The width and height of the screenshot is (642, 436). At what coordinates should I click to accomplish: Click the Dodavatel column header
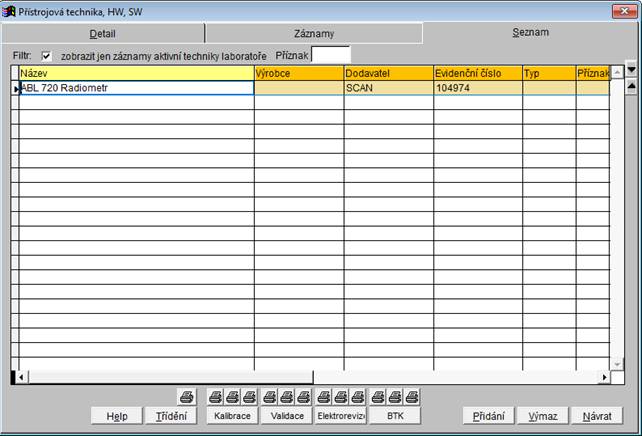(x=389, y=73)
